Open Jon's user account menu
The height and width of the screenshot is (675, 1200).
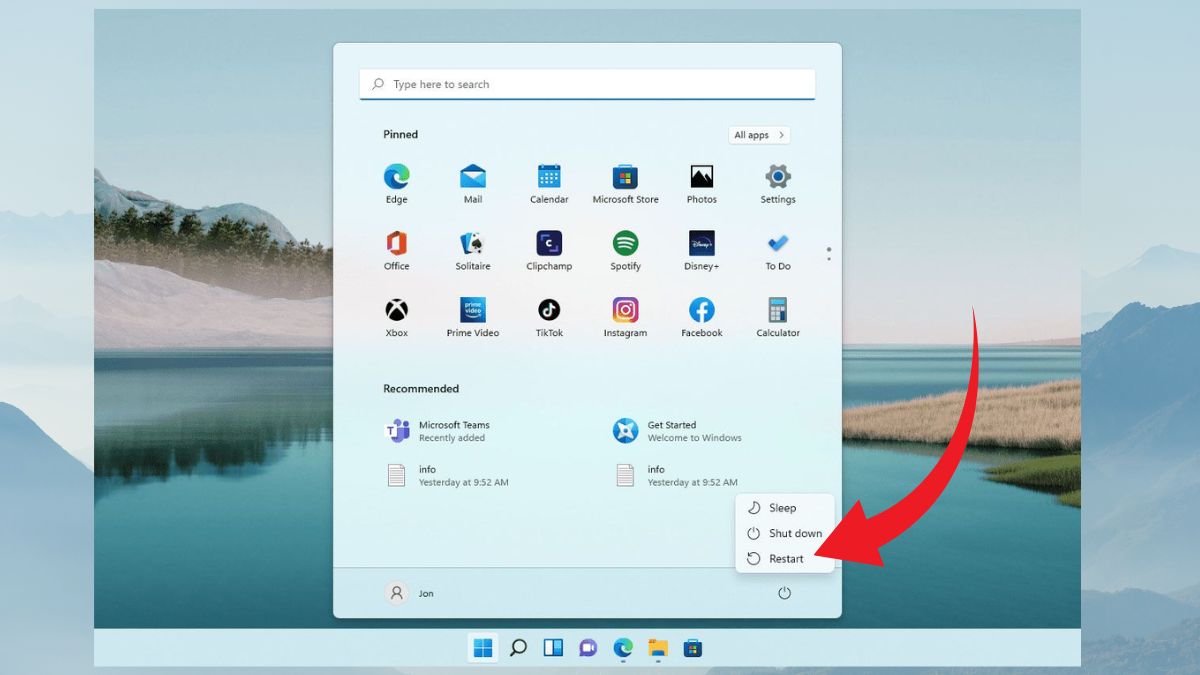[x=411, y=593]
